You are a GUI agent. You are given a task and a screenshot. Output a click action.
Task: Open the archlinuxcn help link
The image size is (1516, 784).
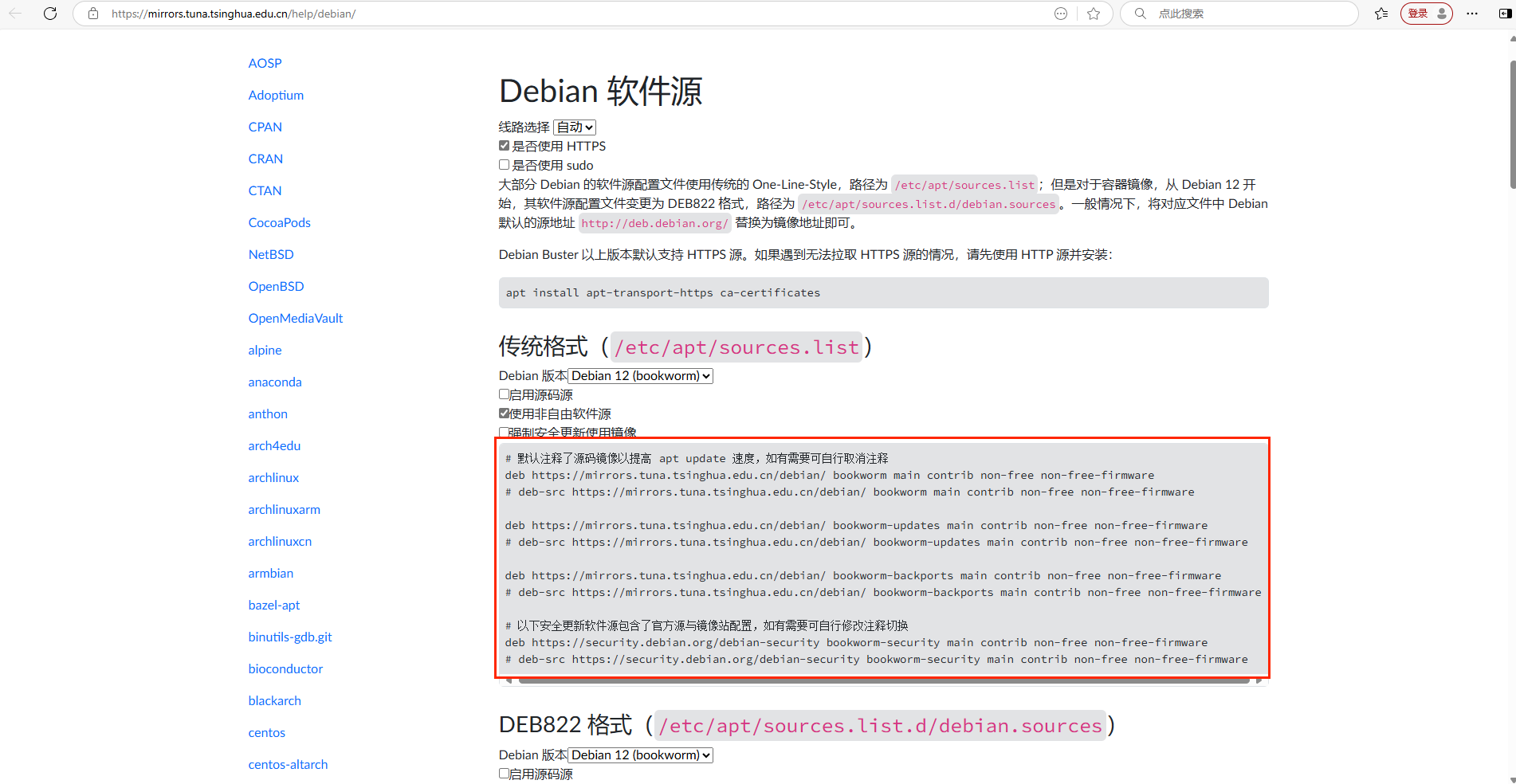(280, 541)
